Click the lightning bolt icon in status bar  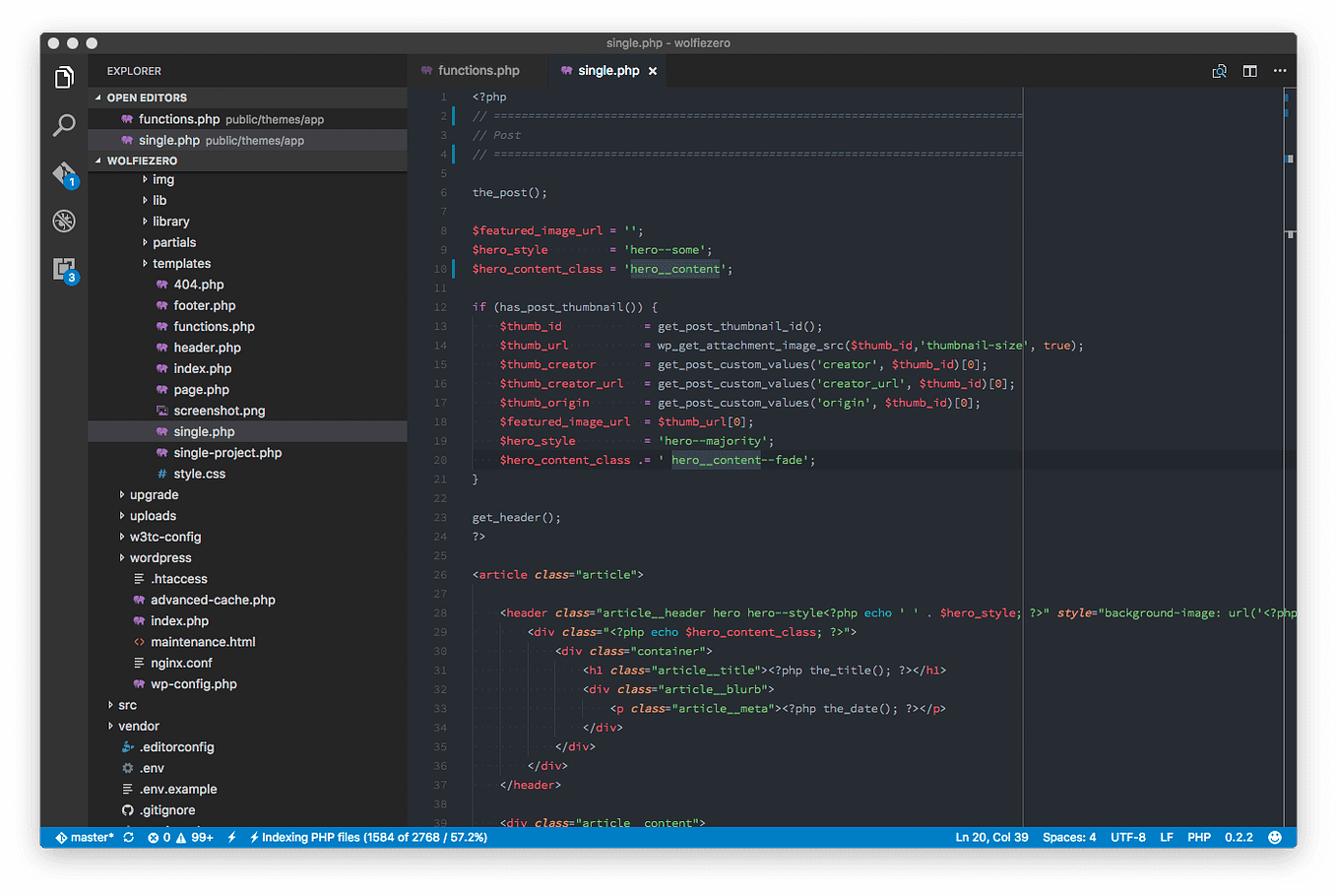point(231,838)
